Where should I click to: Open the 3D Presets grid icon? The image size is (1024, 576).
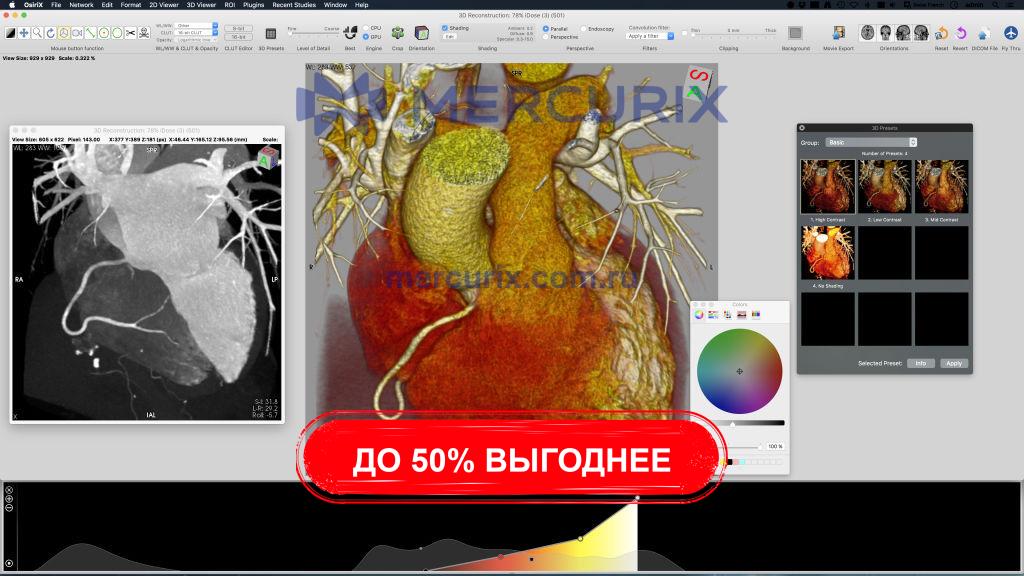click(x=270, y=33)
